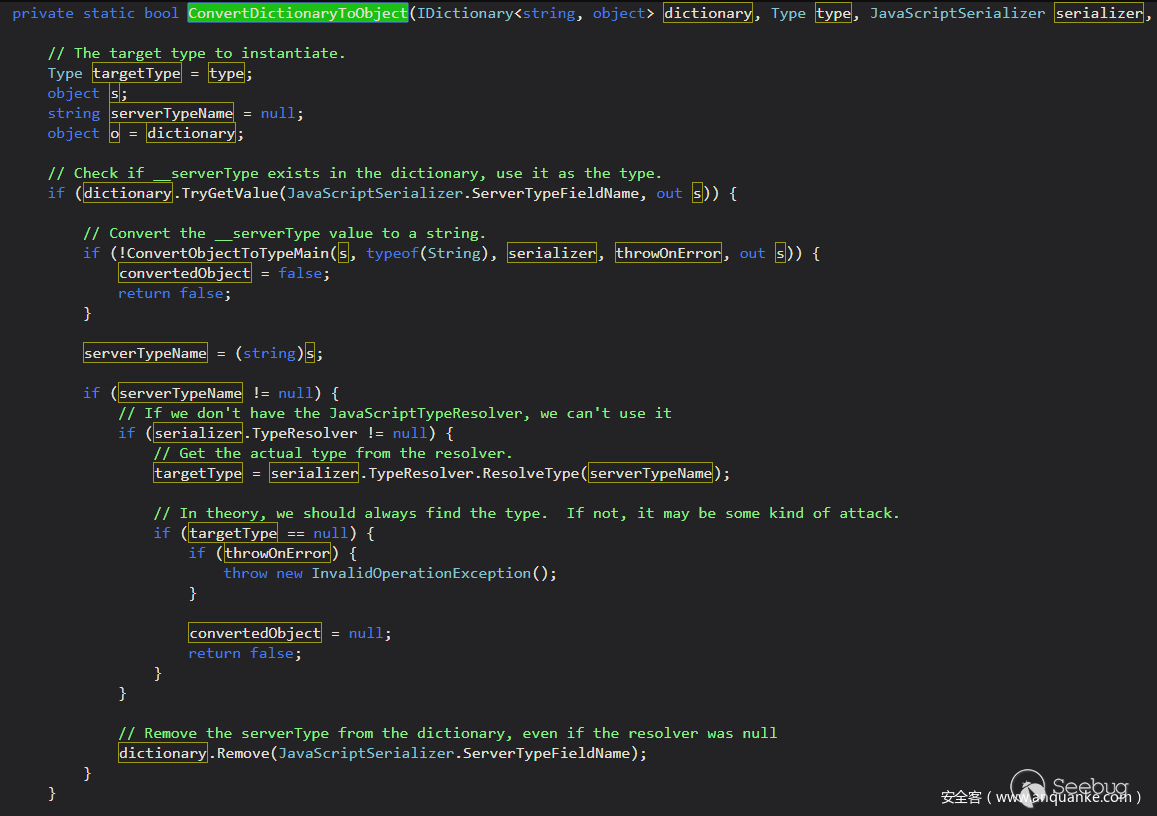
Task: Click the 'object s;' declaration line
Action: pos(87,93)
